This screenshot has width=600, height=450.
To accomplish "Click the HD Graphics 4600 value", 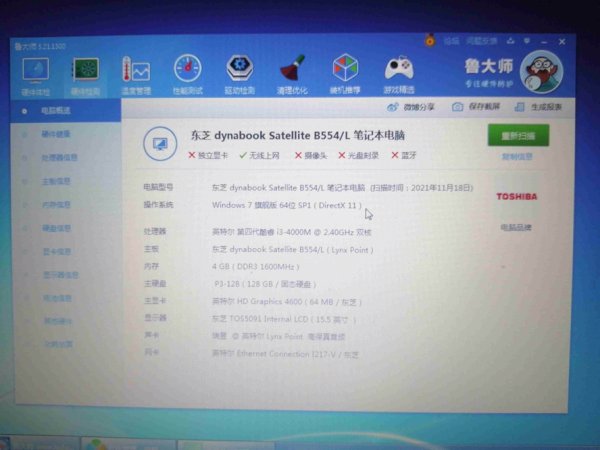I will (287, 302).
